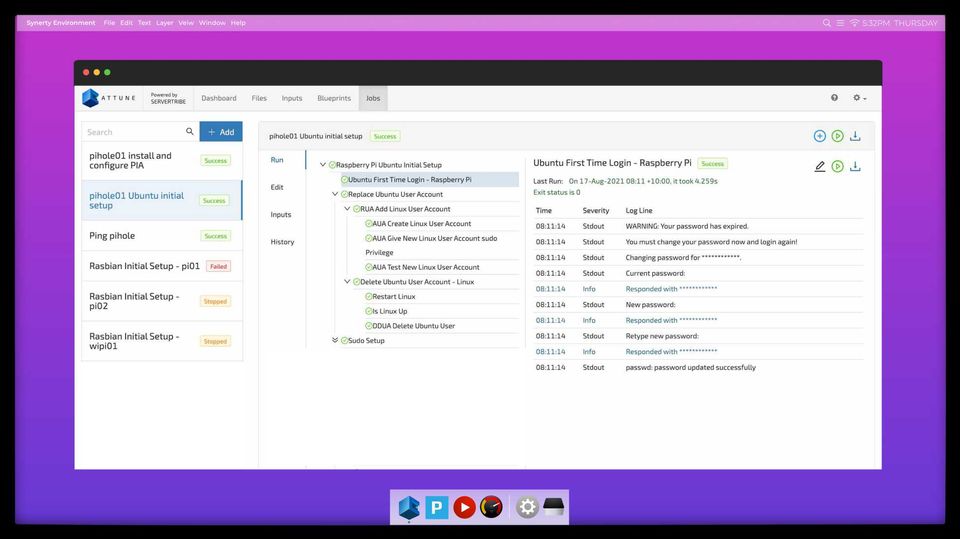Select pihole01 Ubuntu initial setup job
Image resolution: width=960 pixels, height=539 pixels.
[162, 200]
